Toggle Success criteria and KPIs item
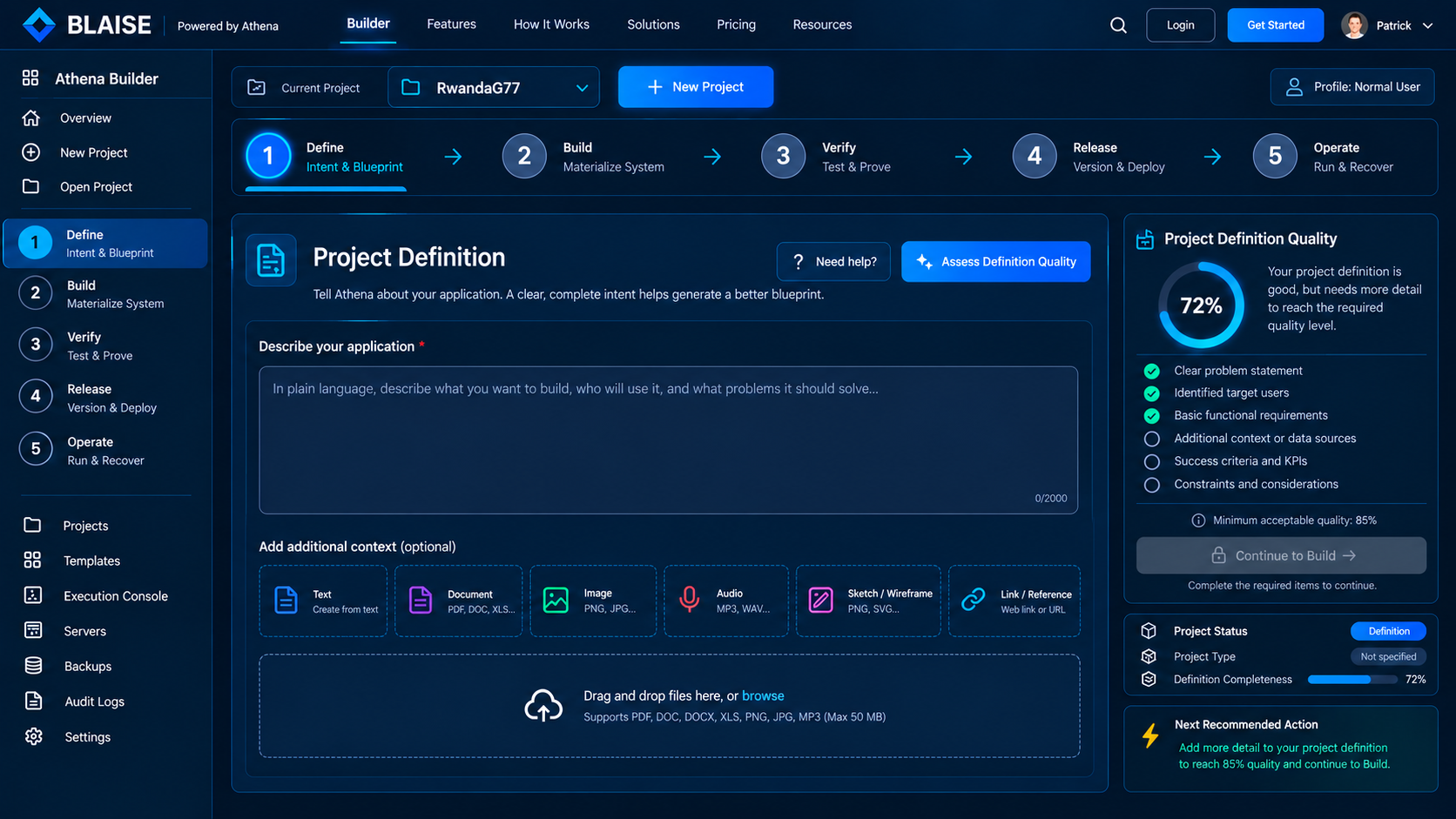This screenshot has width=1456, height=819. pyautogui.click(x=1152, y=461)
